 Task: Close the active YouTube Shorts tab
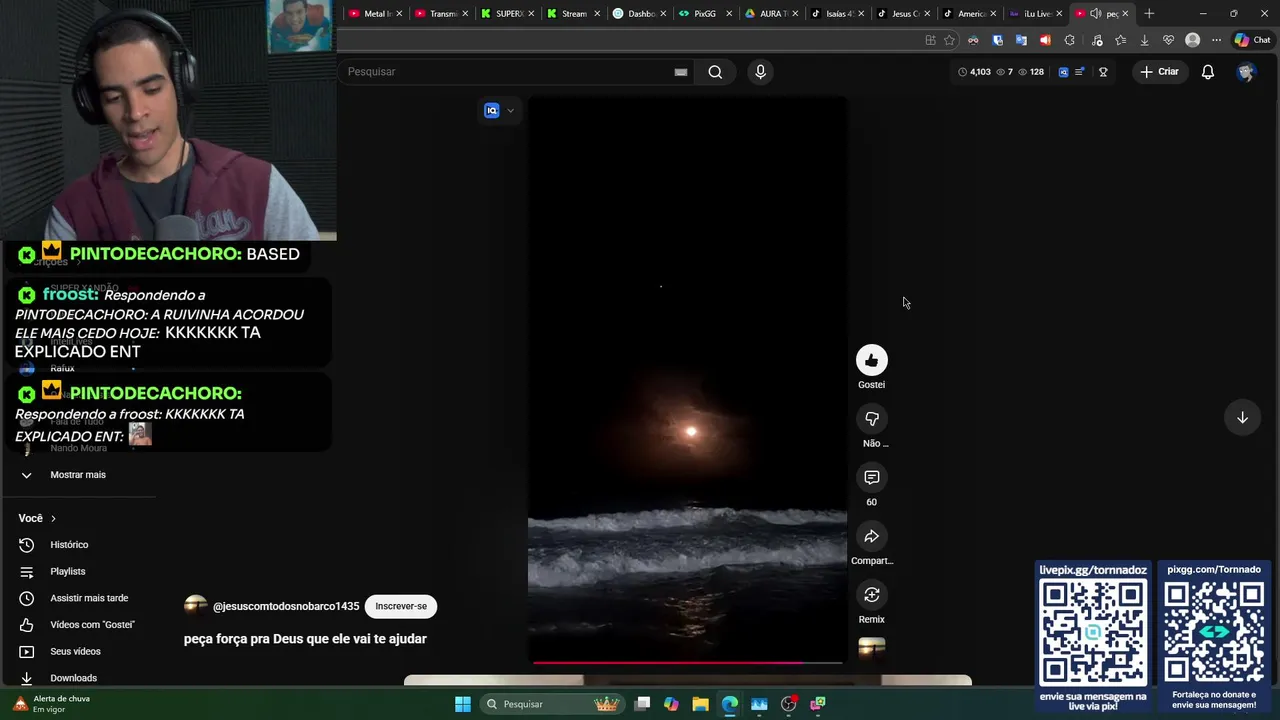coord(1125,14)
